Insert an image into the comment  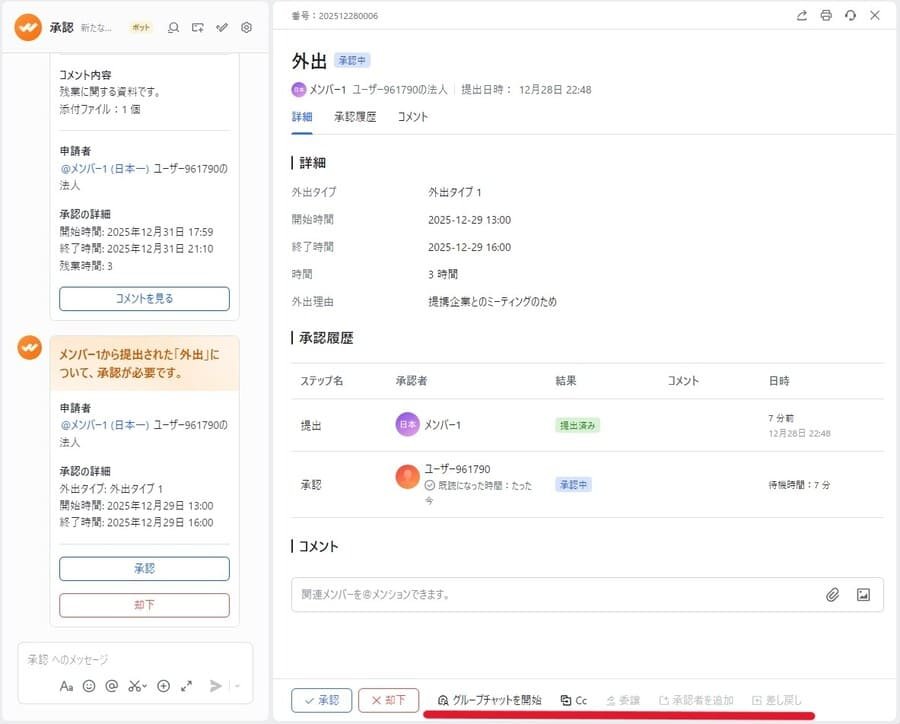(x=862, y=594)
